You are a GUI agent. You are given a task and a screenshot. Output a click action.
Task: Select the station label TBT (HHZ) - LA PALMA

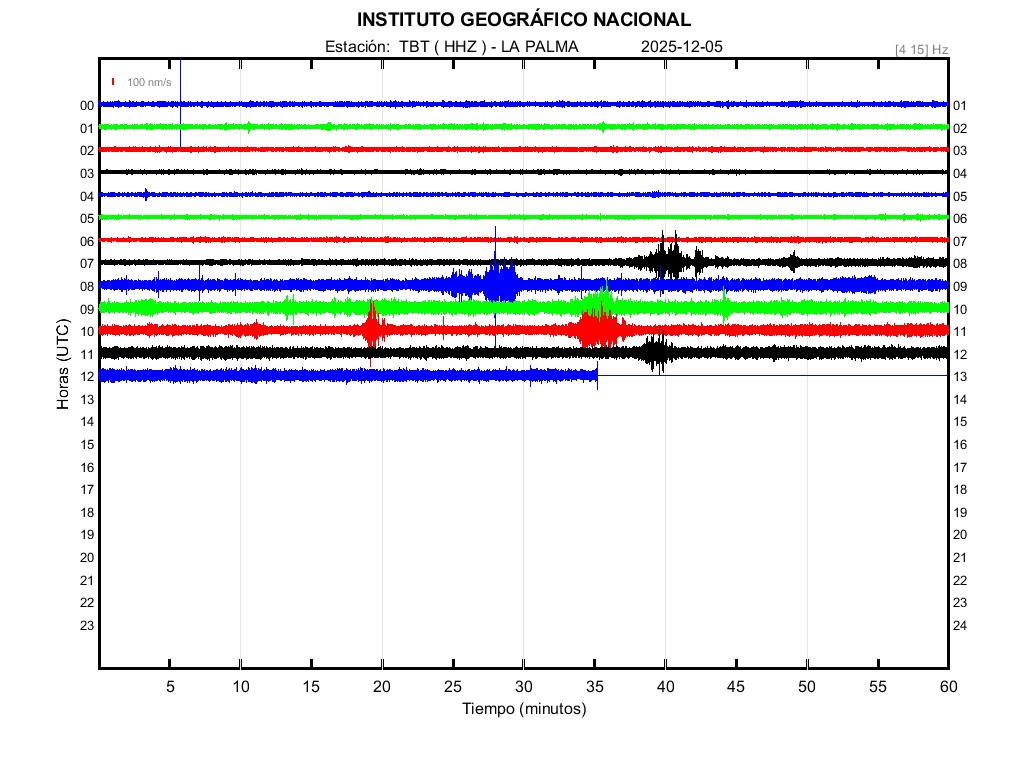click(452, 46)
